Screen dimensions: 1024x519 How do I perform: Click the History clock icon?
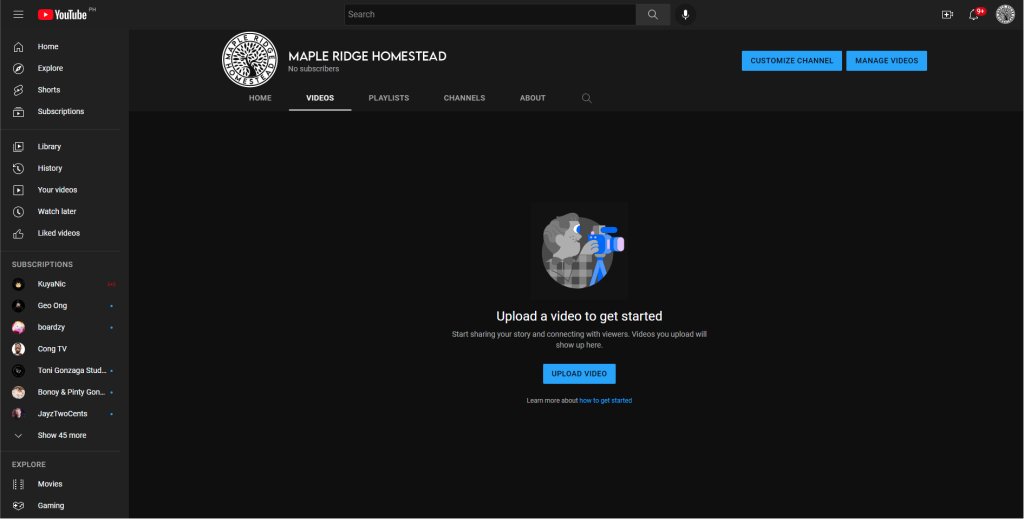(x=18, y=168)
